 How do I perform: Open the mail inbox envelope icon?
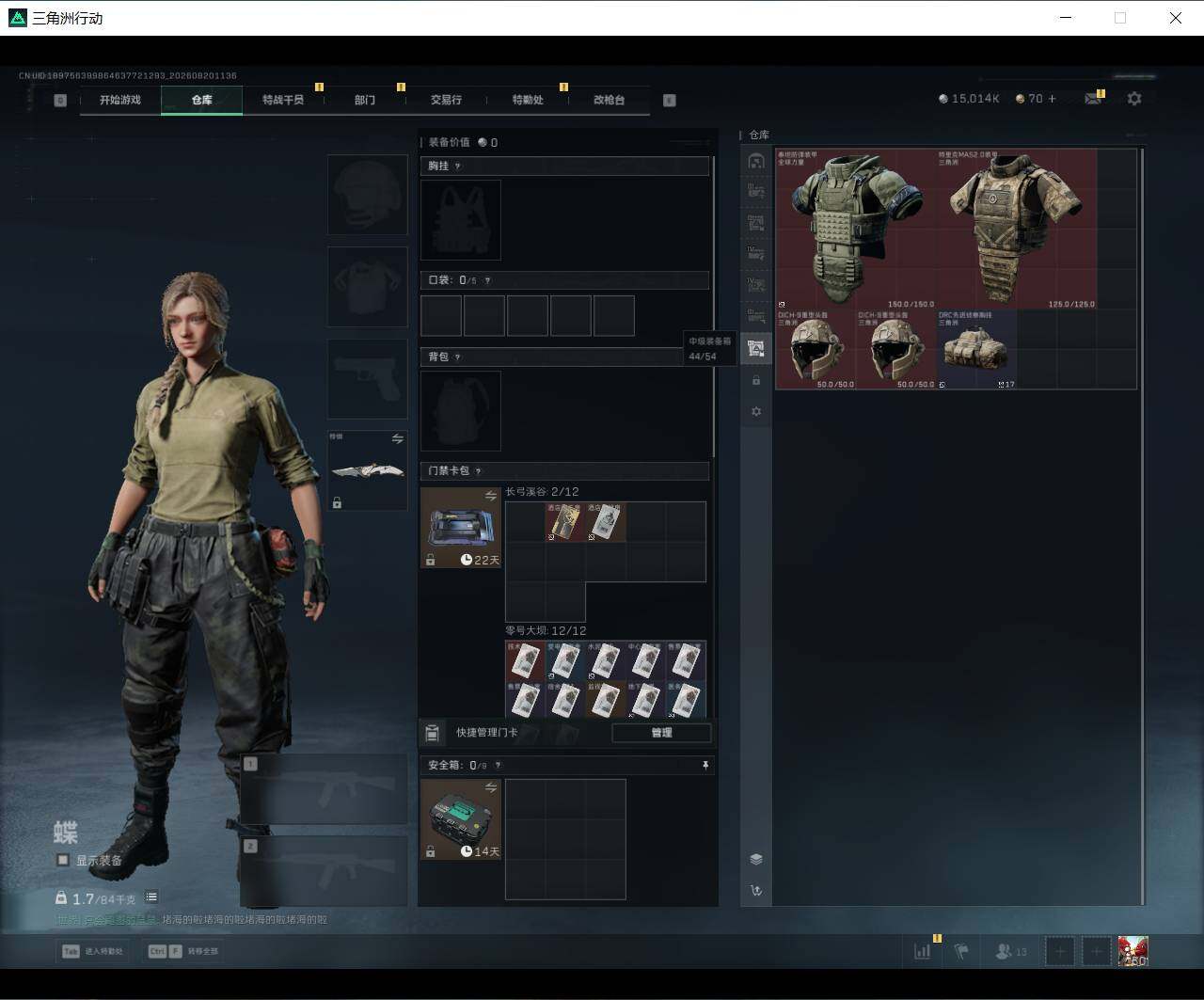point(1093,98)
